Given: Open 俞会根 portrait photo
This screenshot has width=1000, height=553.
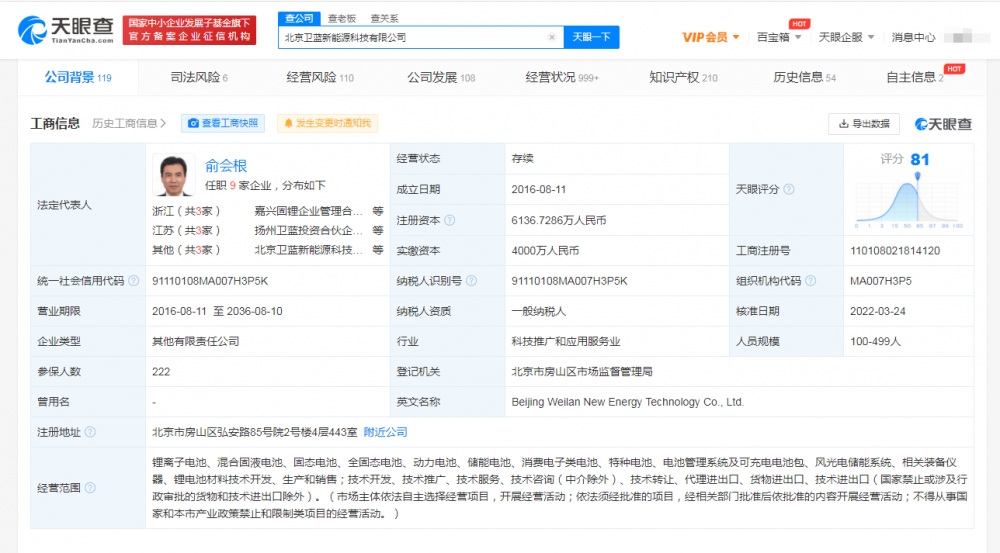Looking at the screenshot, I should (173, 175).
